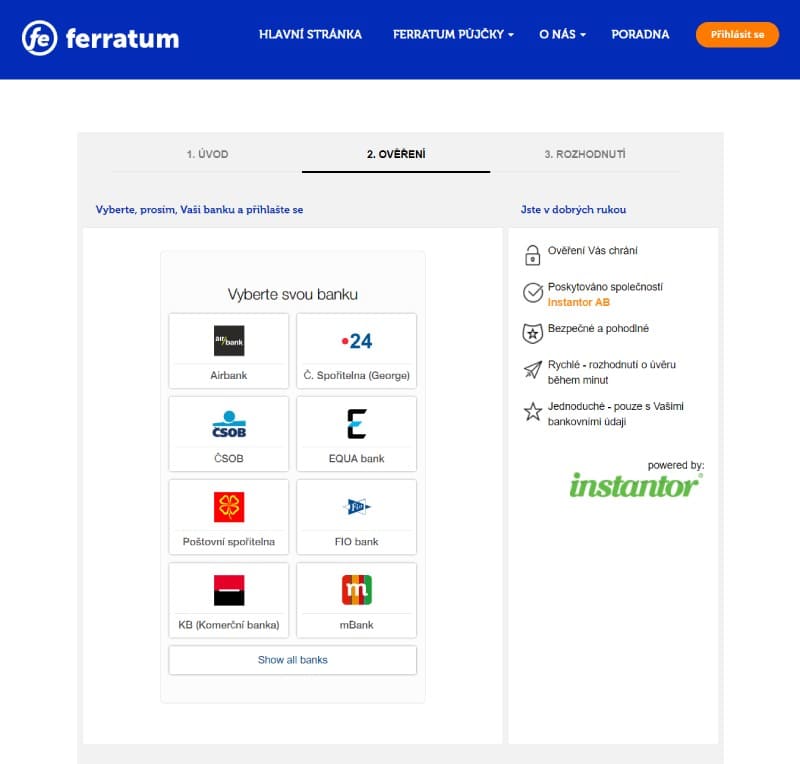
Task: Click the KB (Komerční banka) label
Action: 229,625
